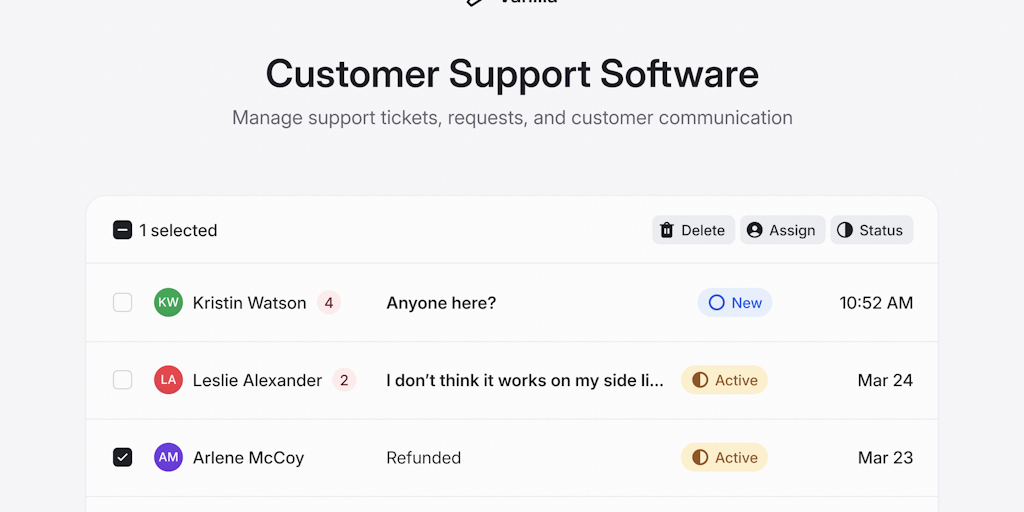This screenshot has width=1024, height=512.
Task: Toggle the select-all checkbox beside '1 selected'
Action: [x=122, y=230]
